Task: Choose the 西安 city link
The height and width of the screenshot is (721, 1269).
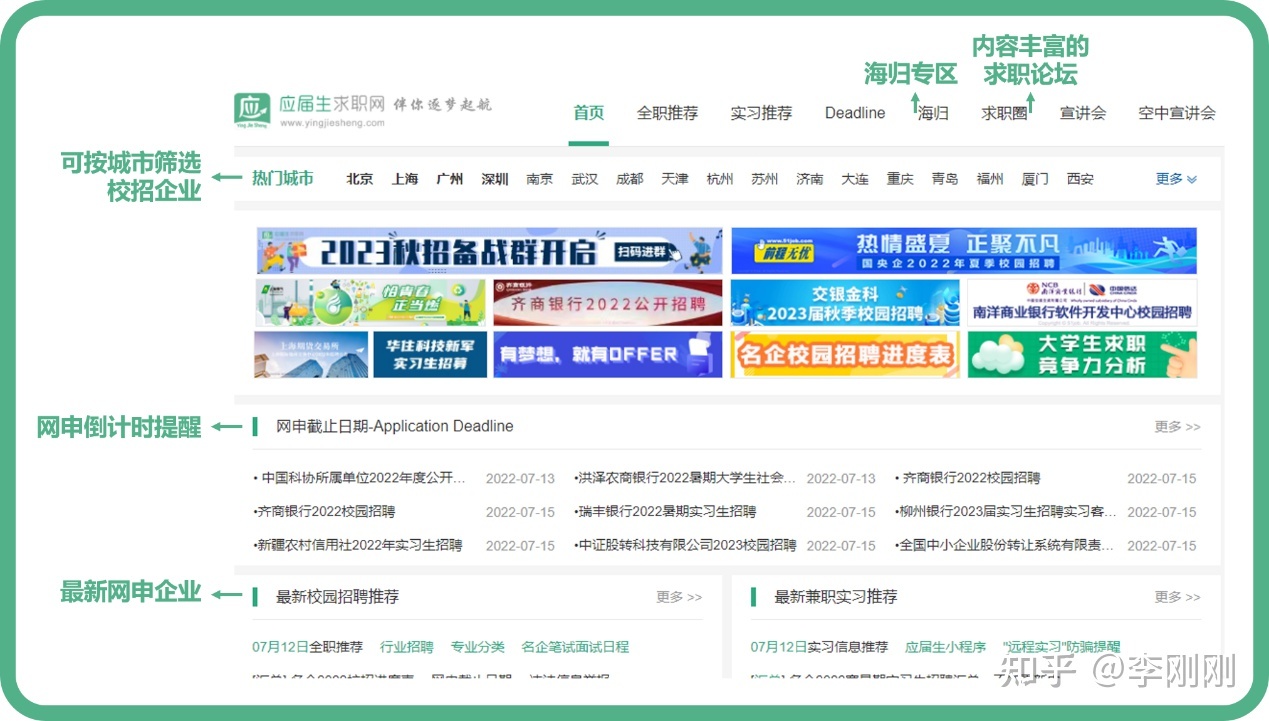Action: coord(1080,179)
